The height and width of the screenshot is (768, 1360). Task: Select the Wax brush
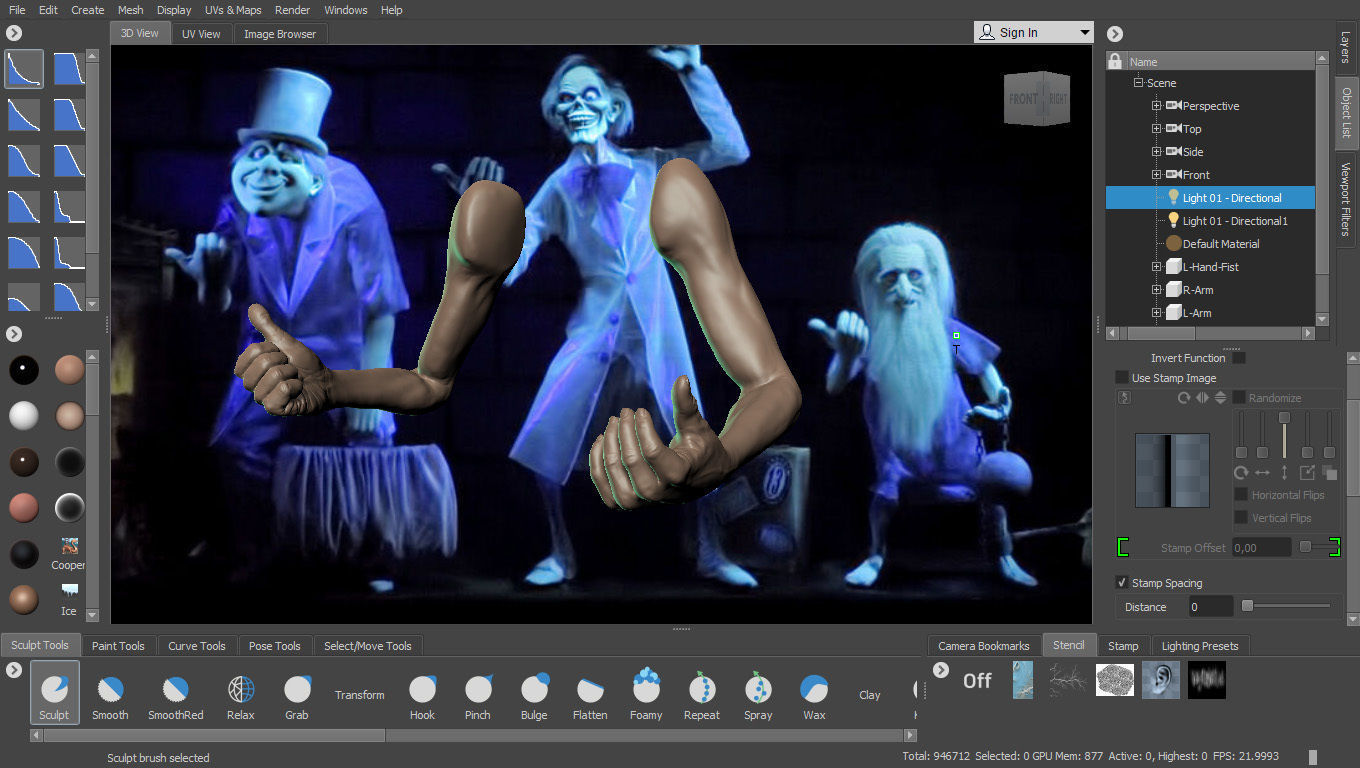pos(814,696)
